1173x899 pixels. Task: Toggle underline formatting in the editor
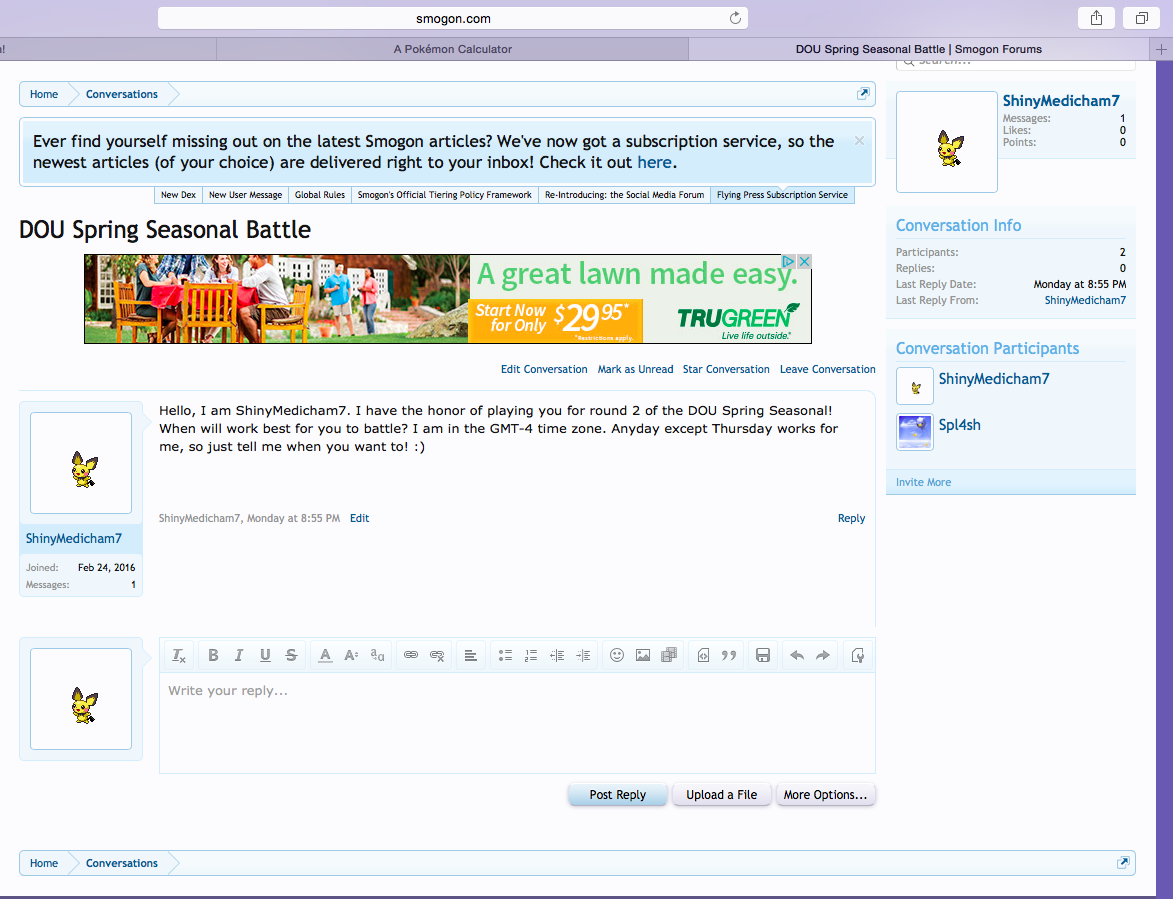point(265,655)
